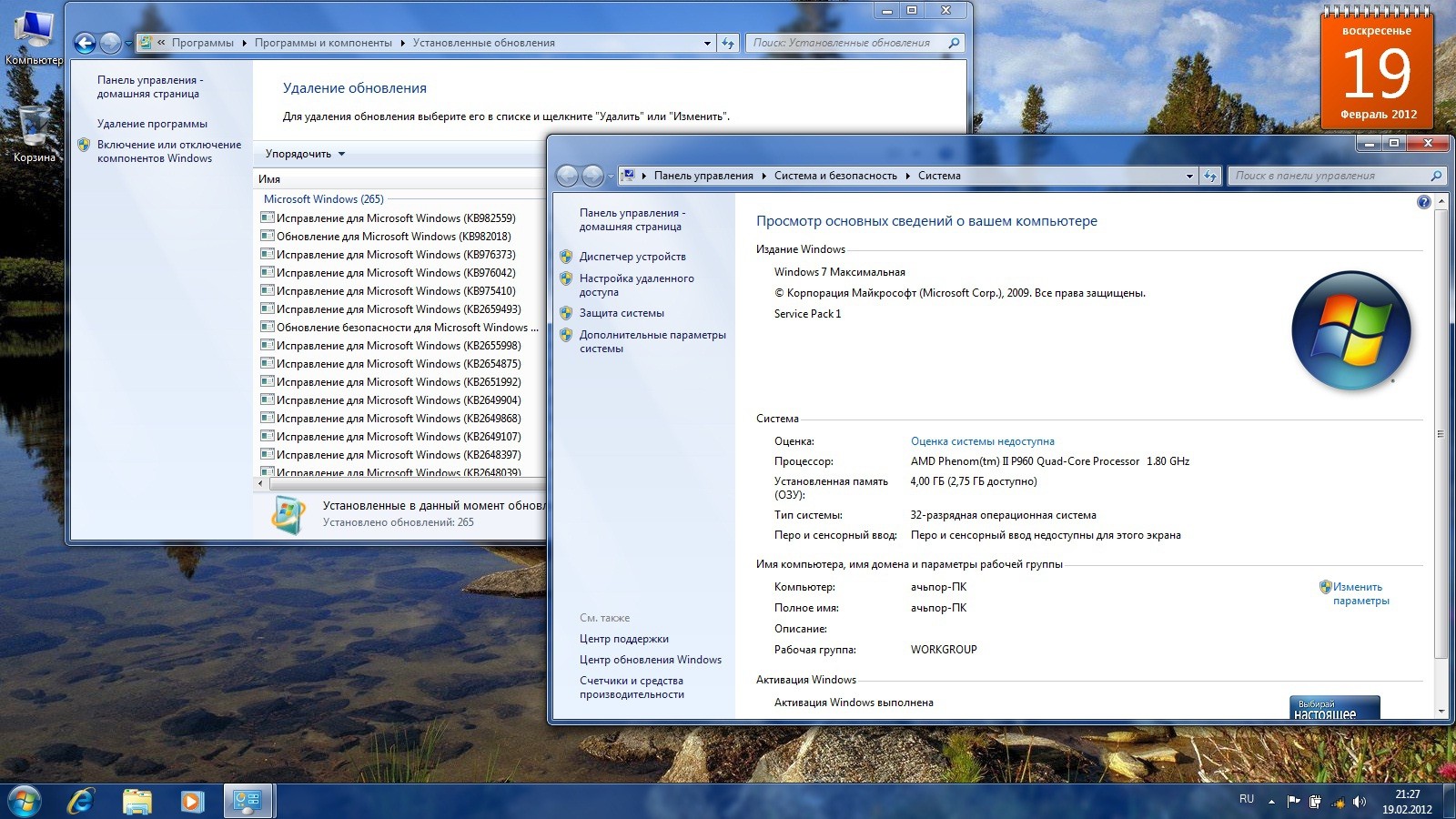Image resolution: width=1456 pixels, height=819 pixels.
Task: Open Центр обновления Windows link
Action: (651, 660)
